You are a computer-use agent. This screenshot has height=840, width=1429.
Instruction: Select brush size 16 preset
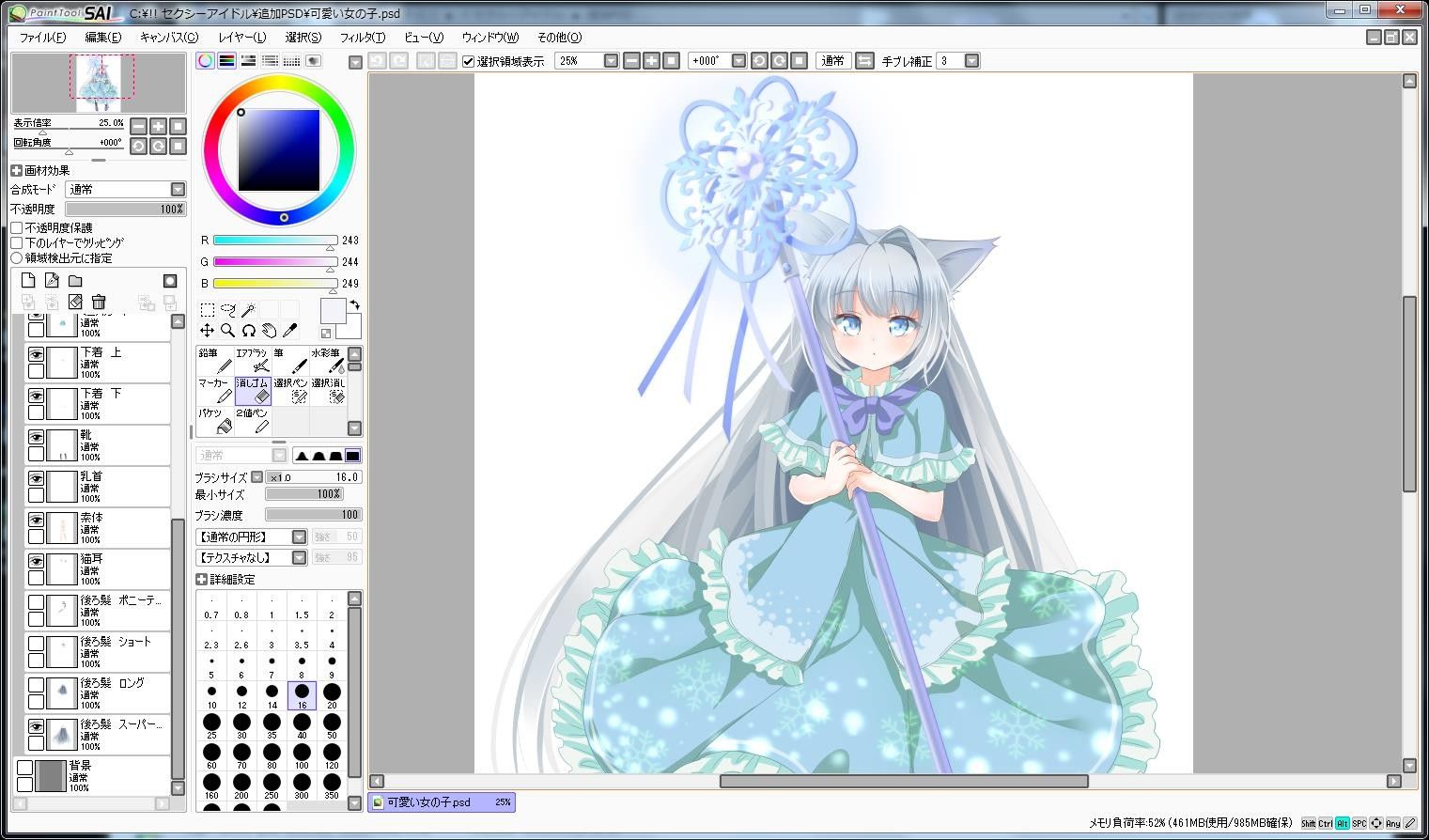[x=302, y=695]
